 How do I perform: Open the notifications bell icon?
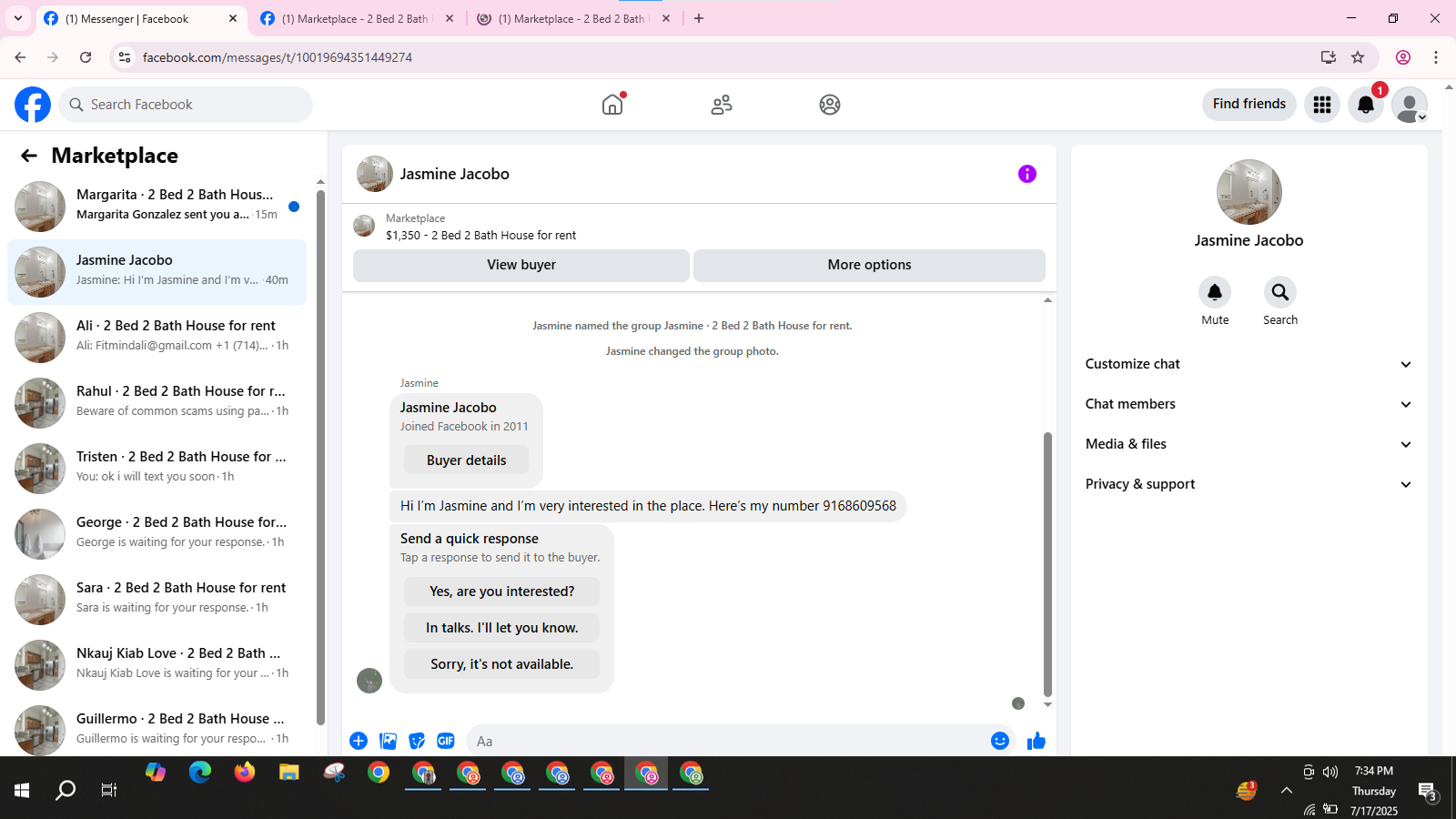click(1366, 105)
